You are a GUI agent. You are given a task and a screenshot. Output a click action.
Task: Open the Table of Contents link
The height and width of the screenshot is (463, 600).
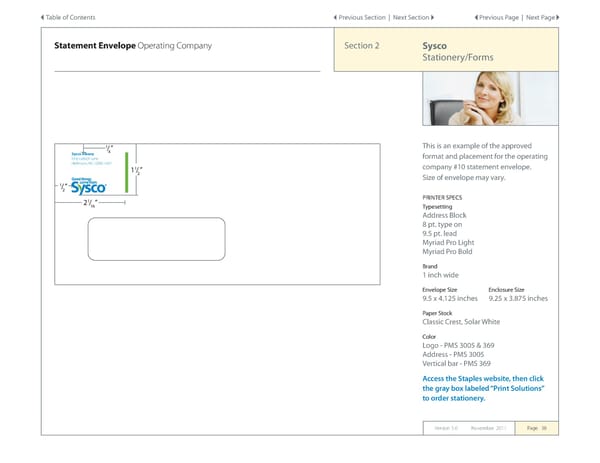tap(71, 18)
